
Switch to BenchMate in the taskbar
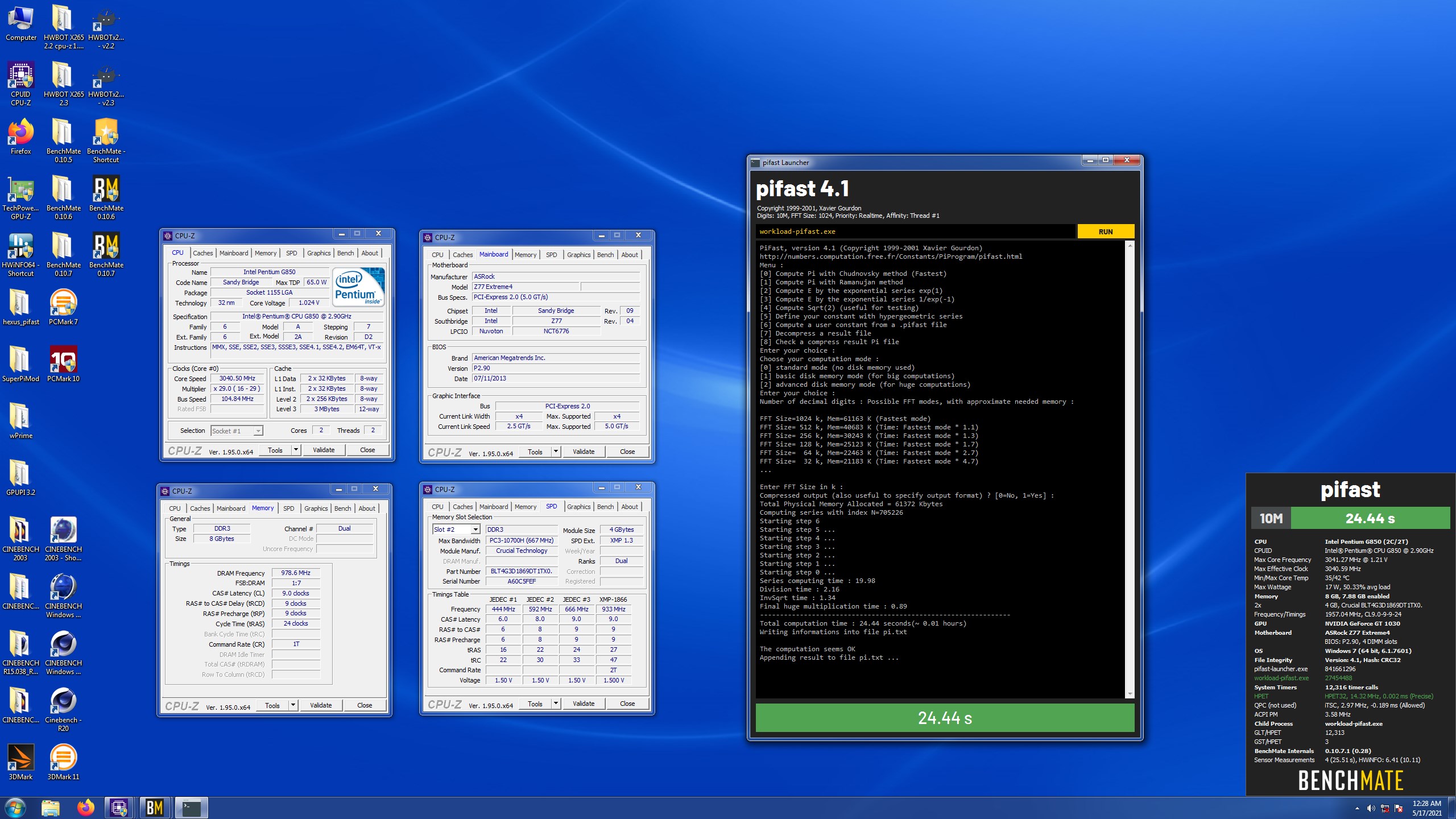pyautogui.click(x=155, y=808)
